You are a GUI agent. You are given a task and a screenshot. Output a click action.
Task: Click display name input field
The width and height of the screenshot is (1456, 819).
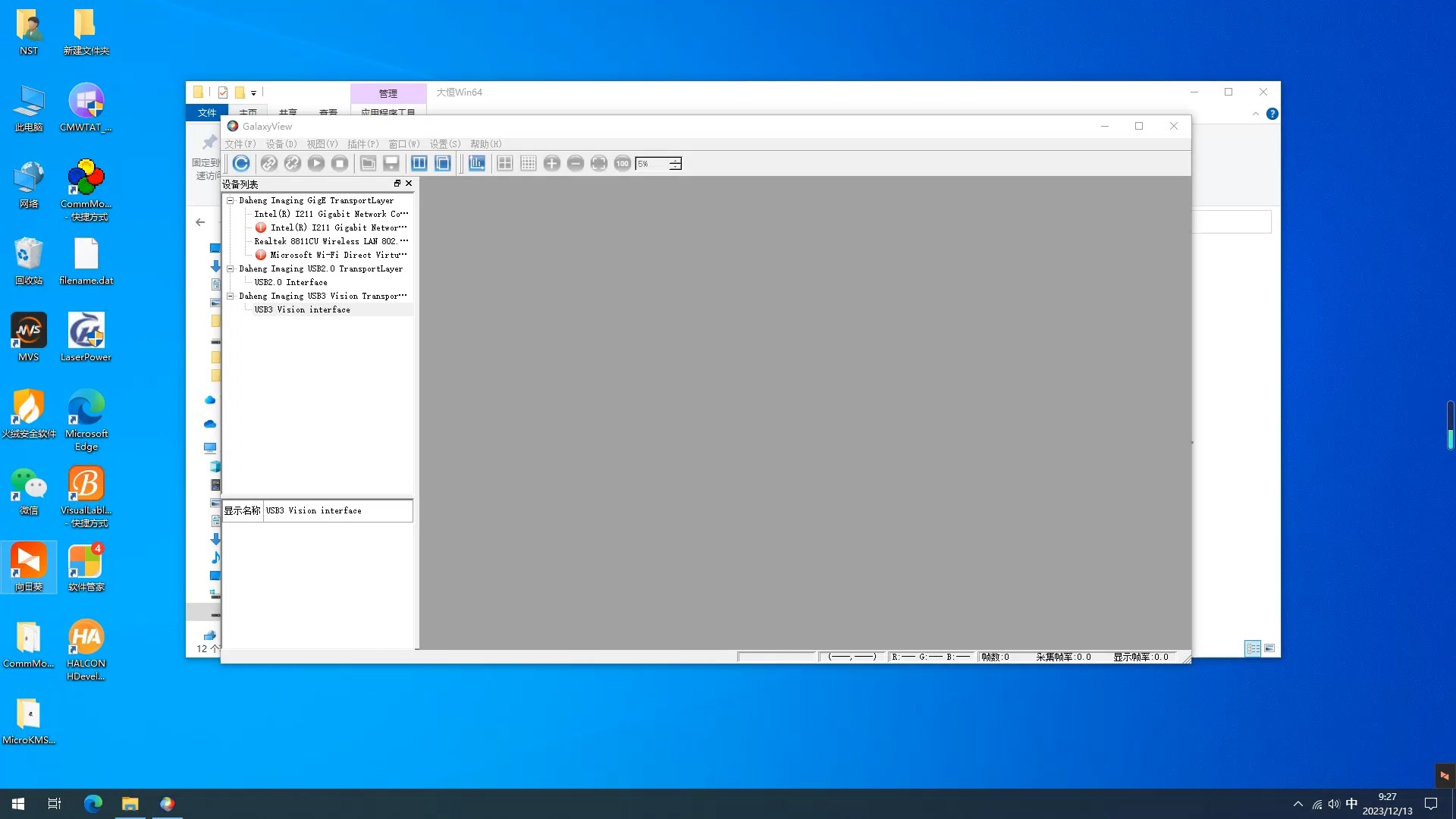(x=337, y=510)
